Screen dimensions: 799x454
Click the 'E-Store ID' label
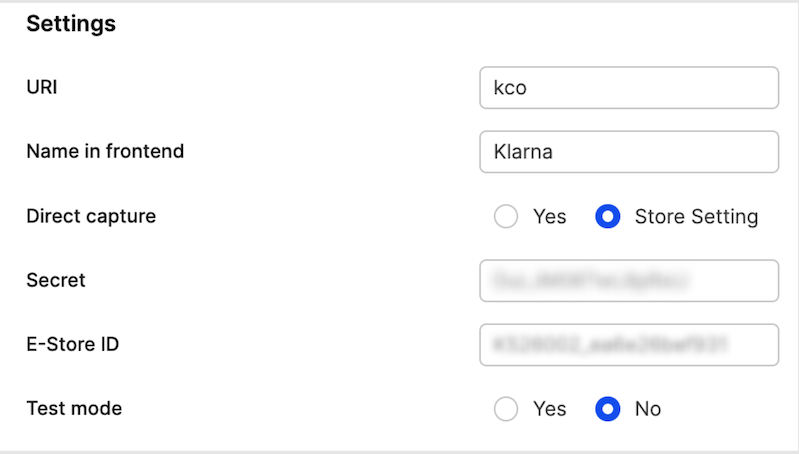coord(73,344)
